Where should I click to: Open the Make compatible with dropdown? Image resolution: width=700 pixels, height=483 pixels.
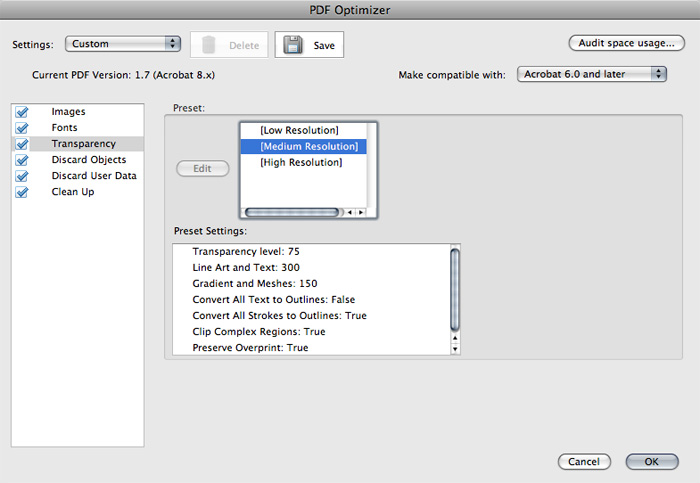pyautogui.click(x=592, y=74)
